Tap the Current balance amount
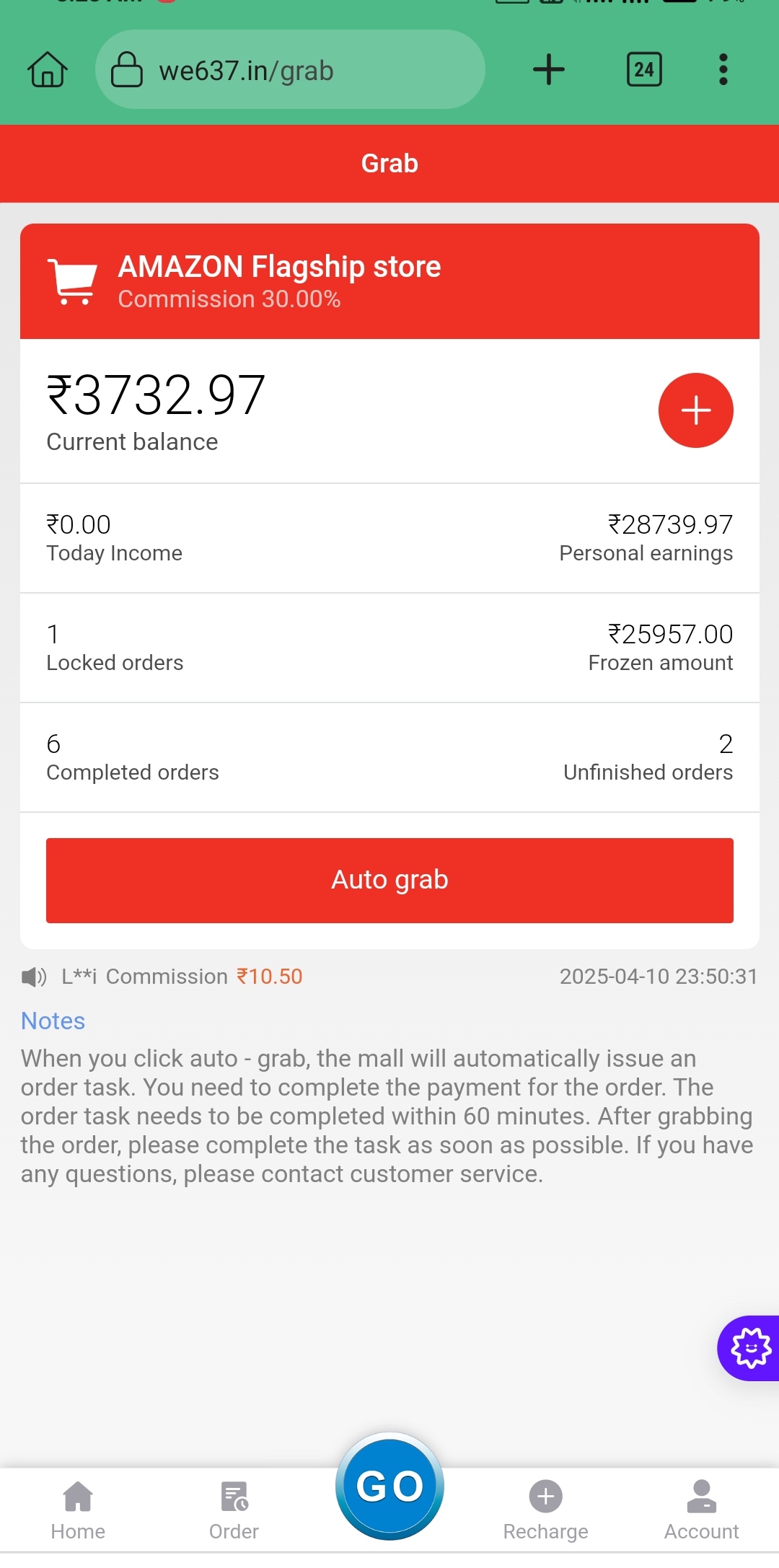 click(157, 395)
